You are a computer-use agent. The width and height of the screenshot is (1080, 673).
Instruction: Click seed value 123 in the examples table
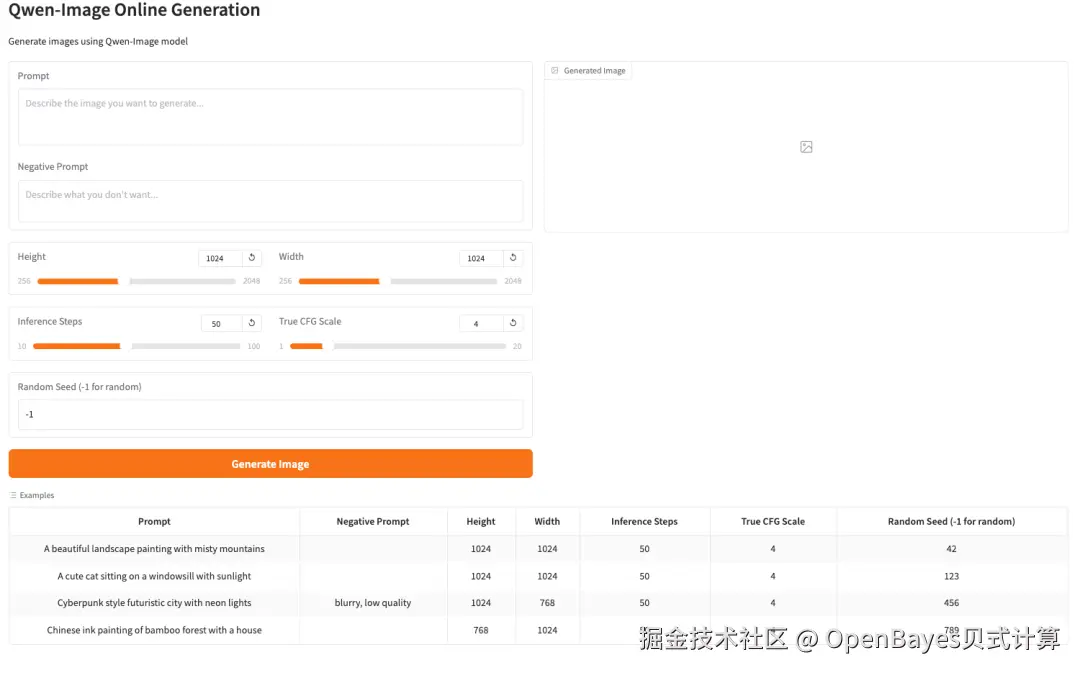(951, 576)
